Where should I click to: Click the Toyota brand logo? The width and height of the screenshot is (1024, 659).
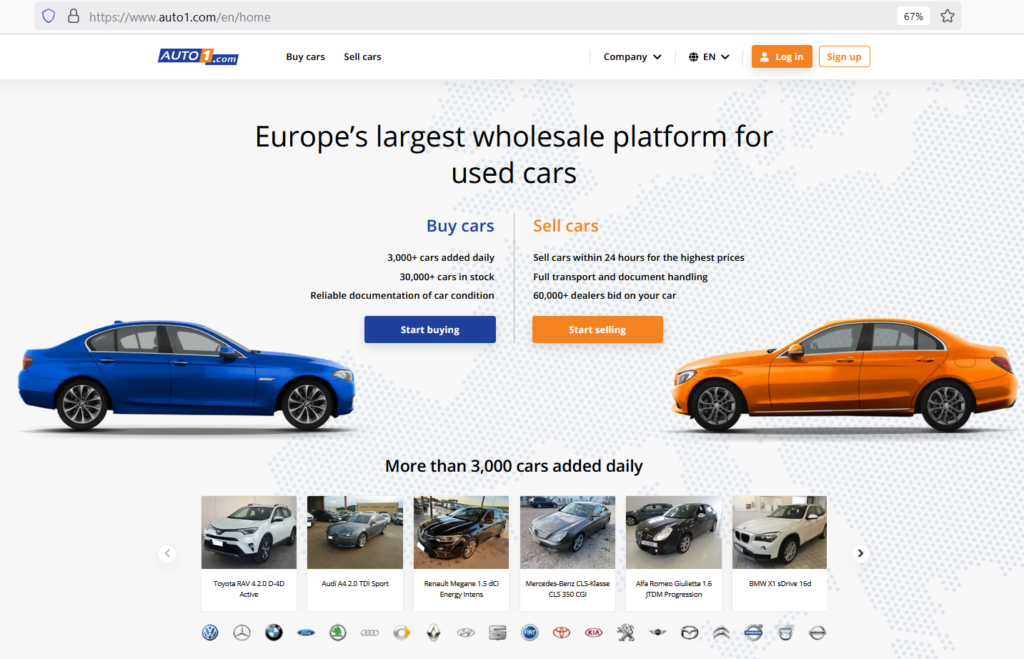[561, 633]
